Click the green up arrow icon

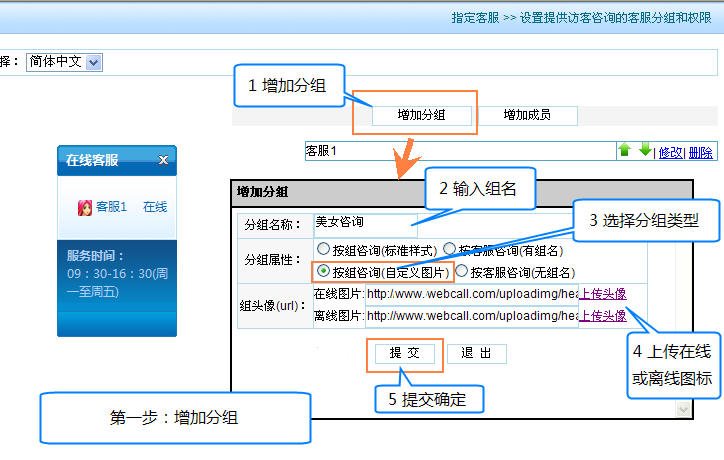[624, 151]
